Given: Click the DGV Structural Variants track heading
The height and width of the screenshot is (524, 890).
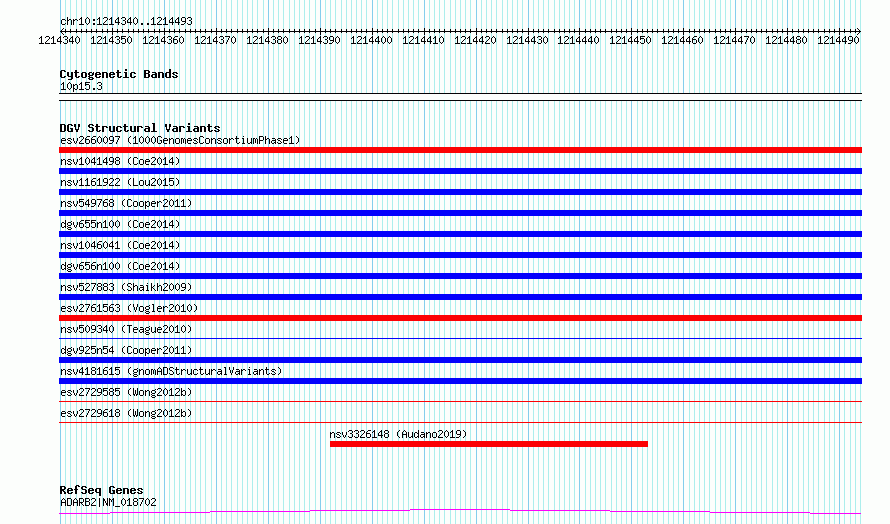Looking at the screenshot, I should (140, 128).
